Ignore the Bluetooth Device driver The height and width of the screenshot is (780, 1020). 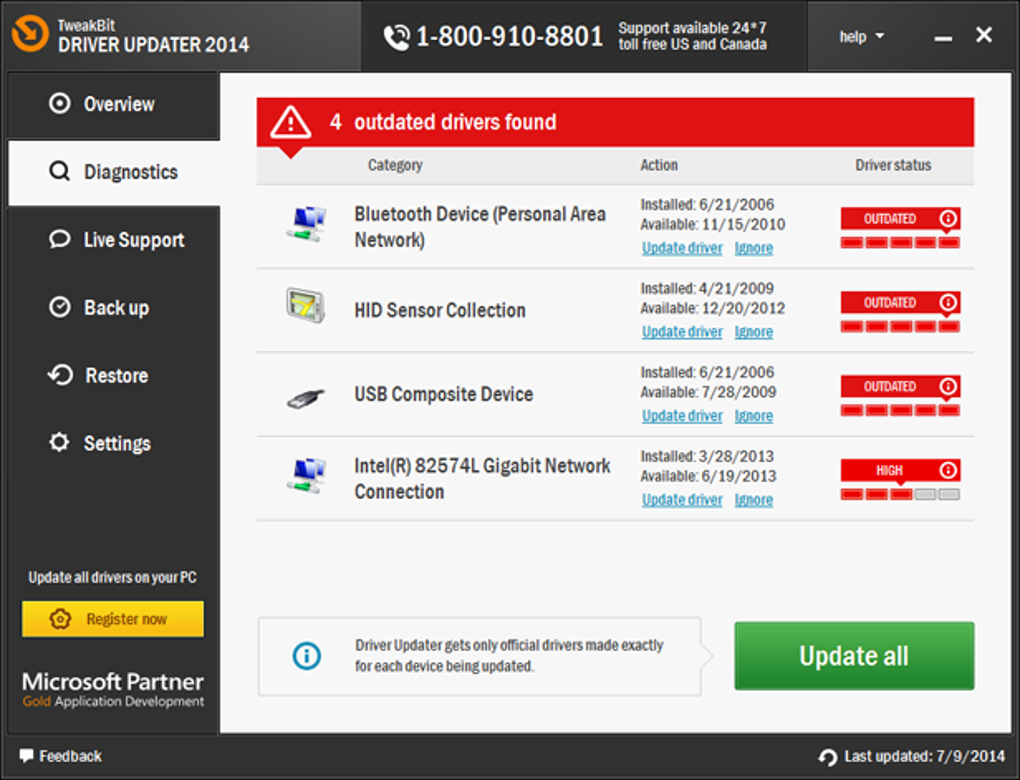[753, 248]
